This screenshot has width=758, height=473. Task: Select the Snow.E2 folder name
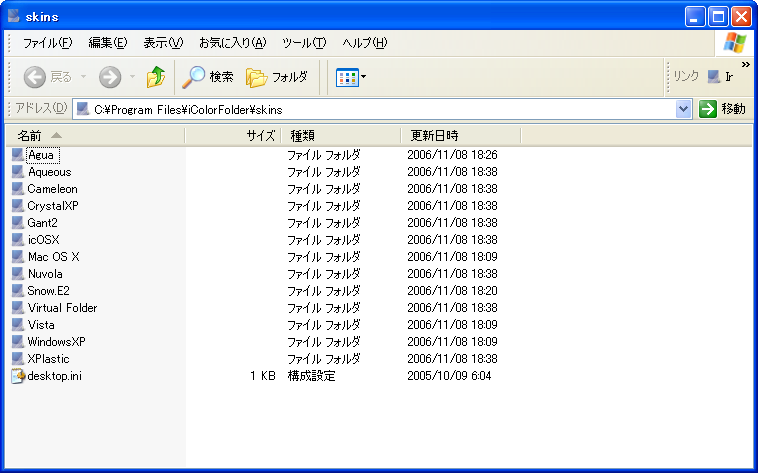click(x=48, y=291)
